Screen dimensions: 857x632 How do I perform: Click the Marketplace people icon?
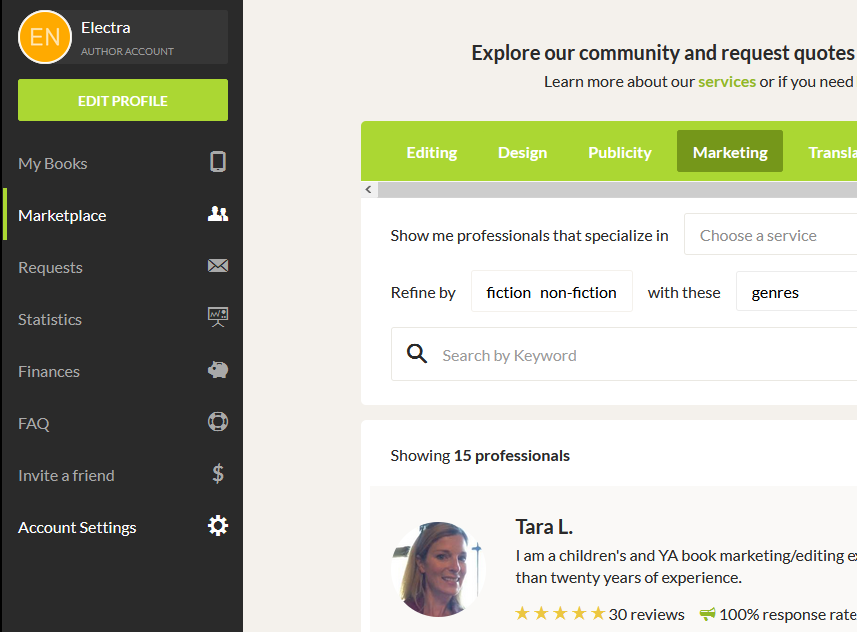tap(218, 214)
